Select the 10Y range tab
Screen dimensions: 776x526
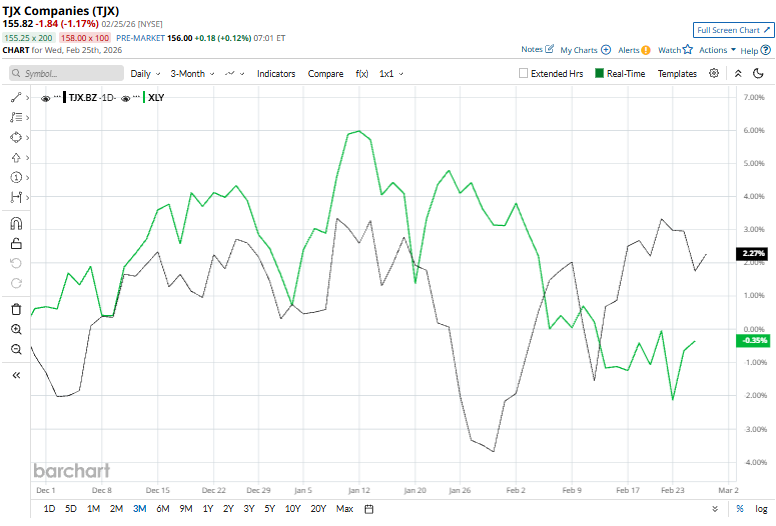[x=292, y=509]
